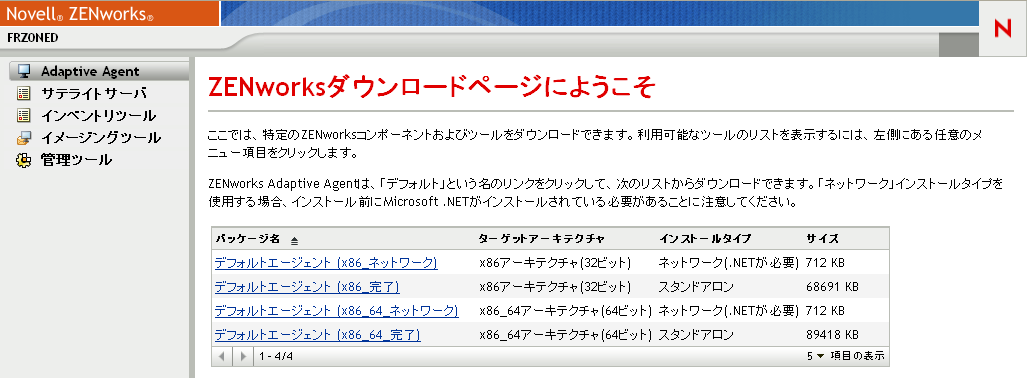Download デフォルトエージェント (x86_64_完了)
The width and height of the screenshot is (1027, 378).
pyautogui.click(x=317, y=335)
